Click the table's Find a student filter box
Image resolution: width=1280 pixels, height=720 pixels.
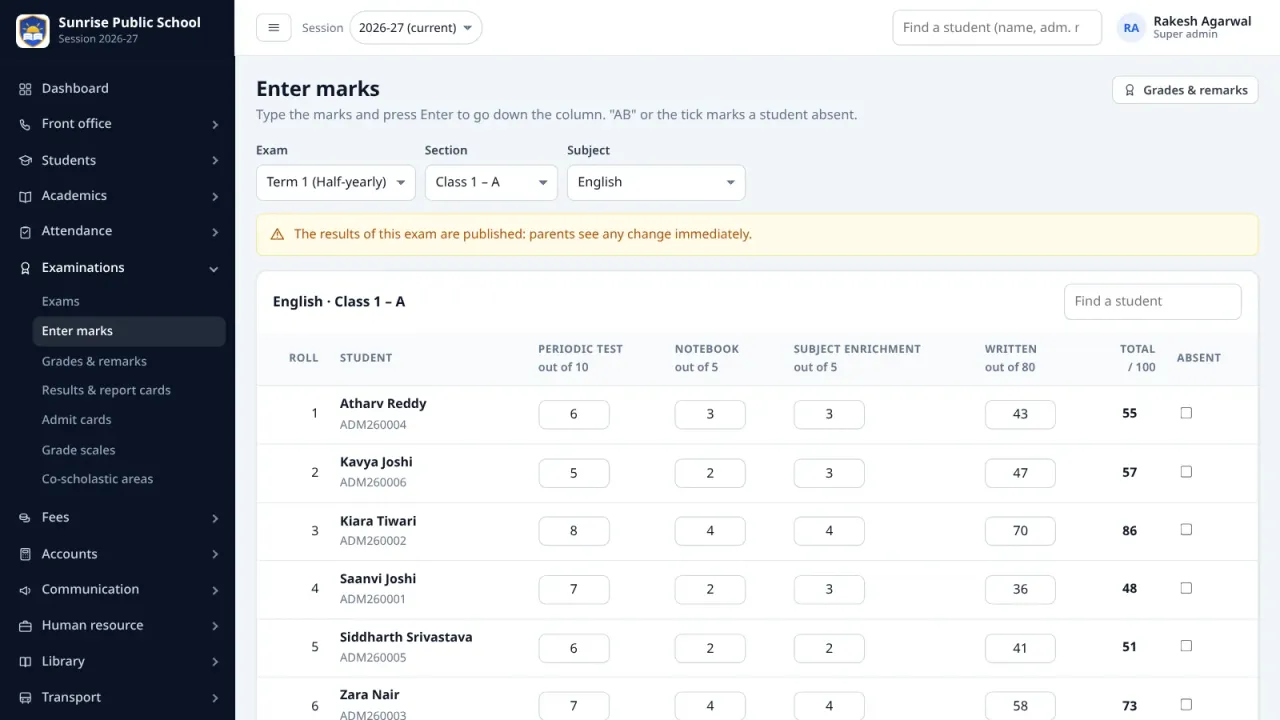point(1153,301)
